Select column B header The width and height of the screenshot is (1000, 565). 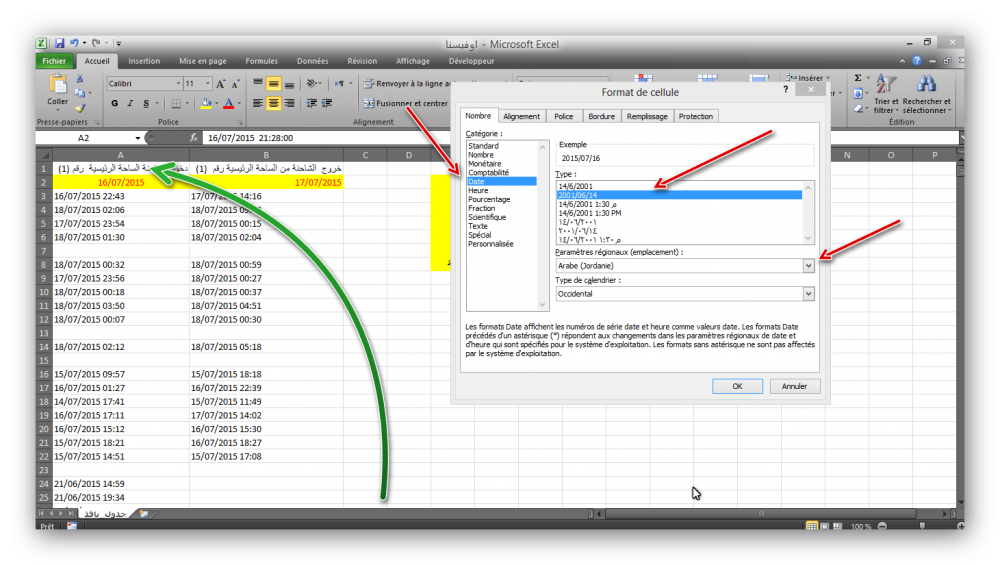[x=266, y=155]
